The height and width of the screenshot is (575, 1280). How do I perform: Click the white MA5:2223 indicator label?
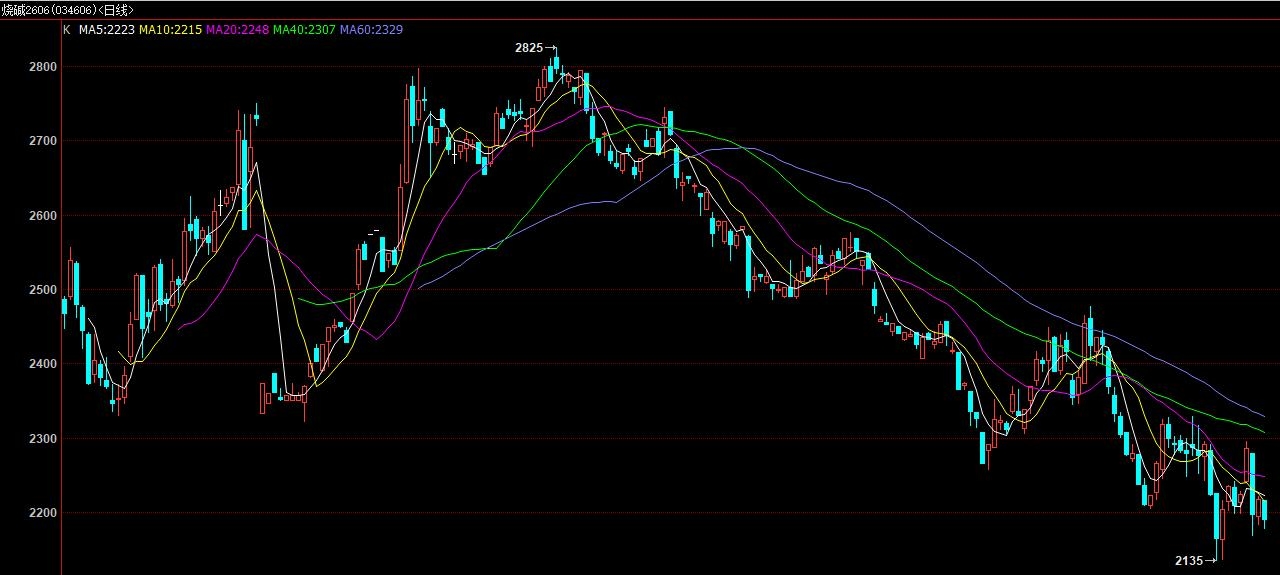[x=106, y=30]
